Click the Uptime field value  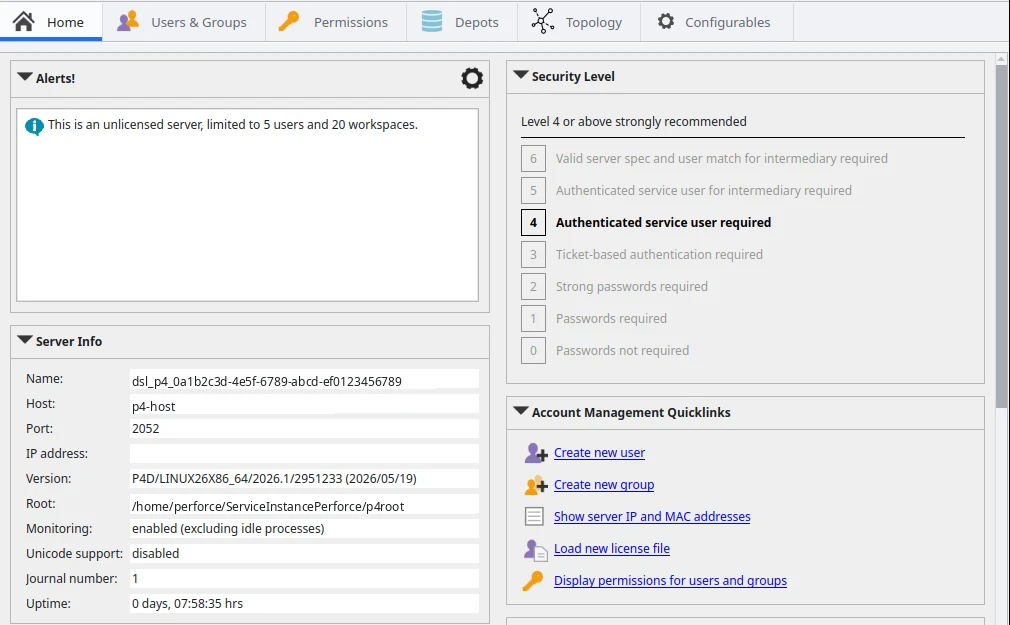304,604
